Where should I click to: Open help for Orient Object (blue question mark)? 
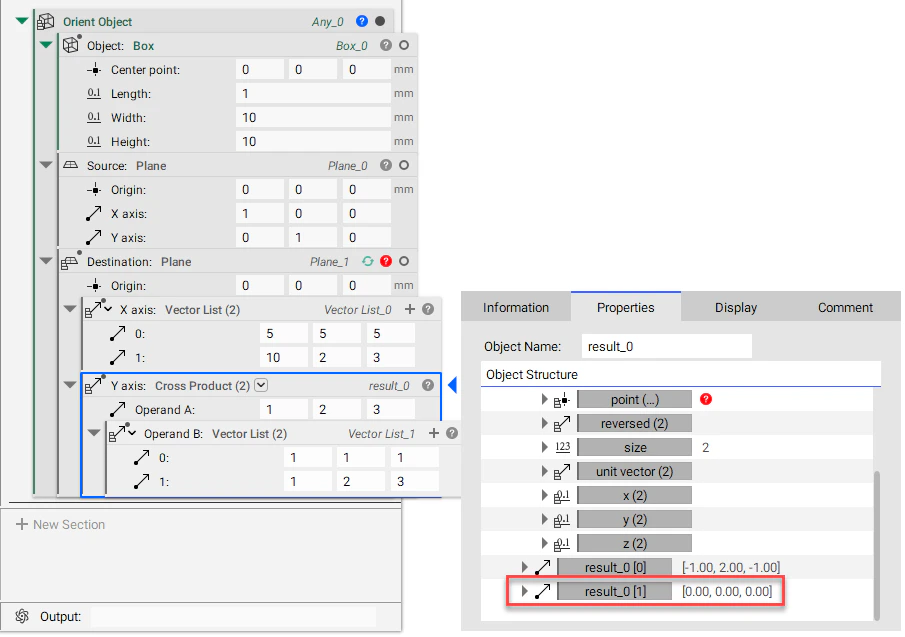(362, 21)
